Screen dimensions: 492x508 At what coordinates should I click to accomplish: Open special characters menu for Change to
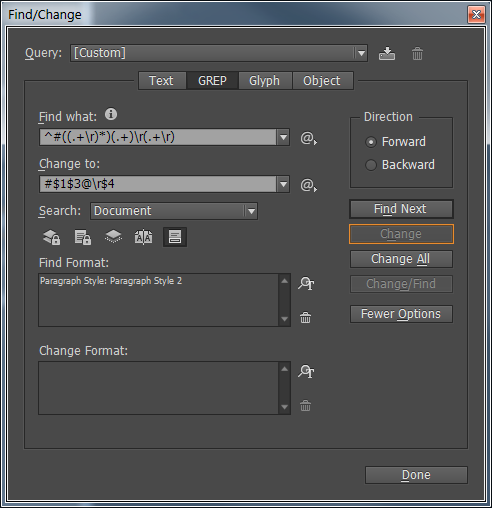309,185
